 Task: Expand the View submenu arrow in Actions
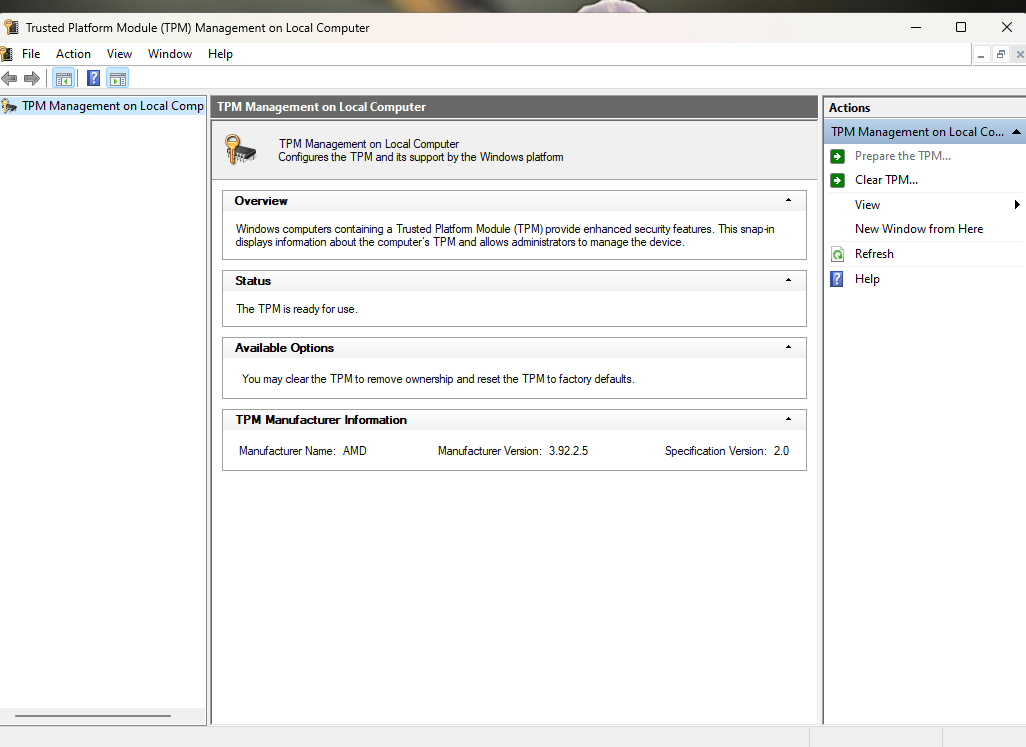(1017, 205)
